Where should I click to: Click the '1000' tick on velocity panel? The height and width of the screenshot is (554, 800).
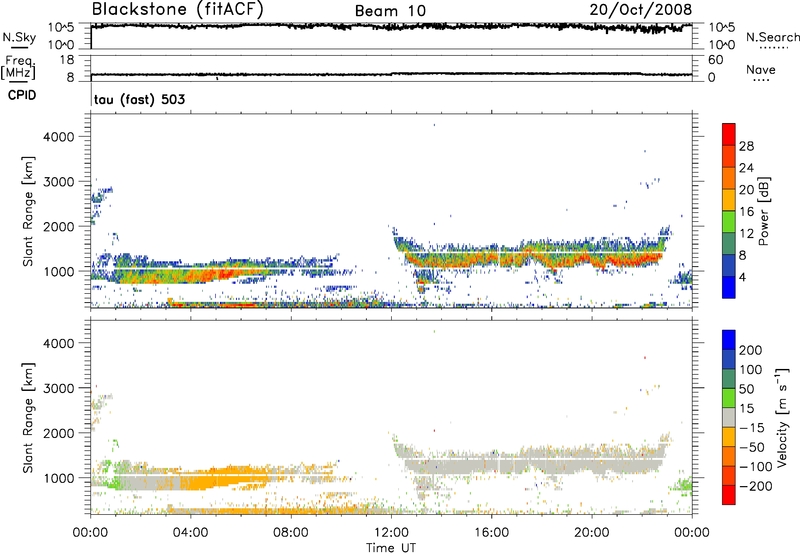59,478
